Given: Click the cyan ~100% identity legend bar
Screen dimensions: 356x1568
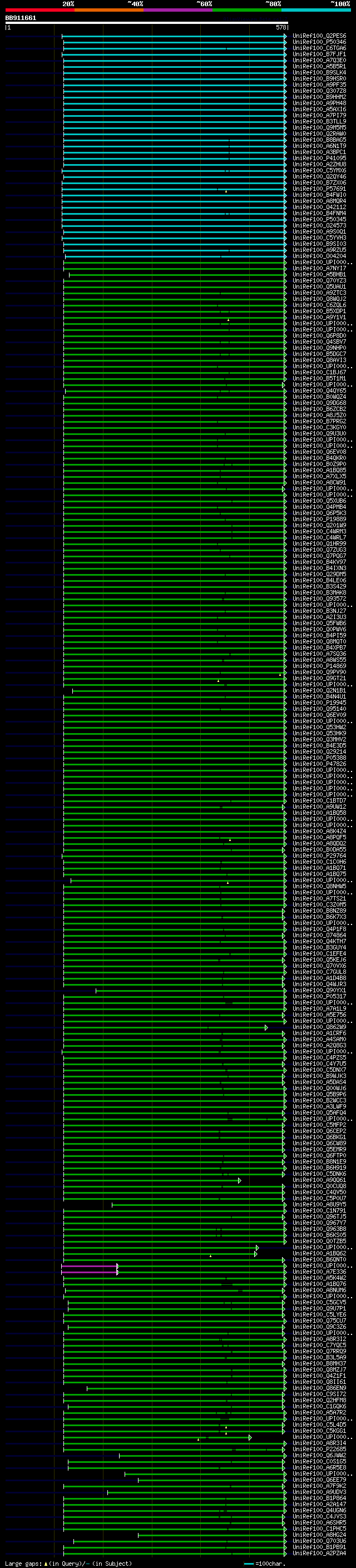Looking at the screenshot, I should [317, 10].
